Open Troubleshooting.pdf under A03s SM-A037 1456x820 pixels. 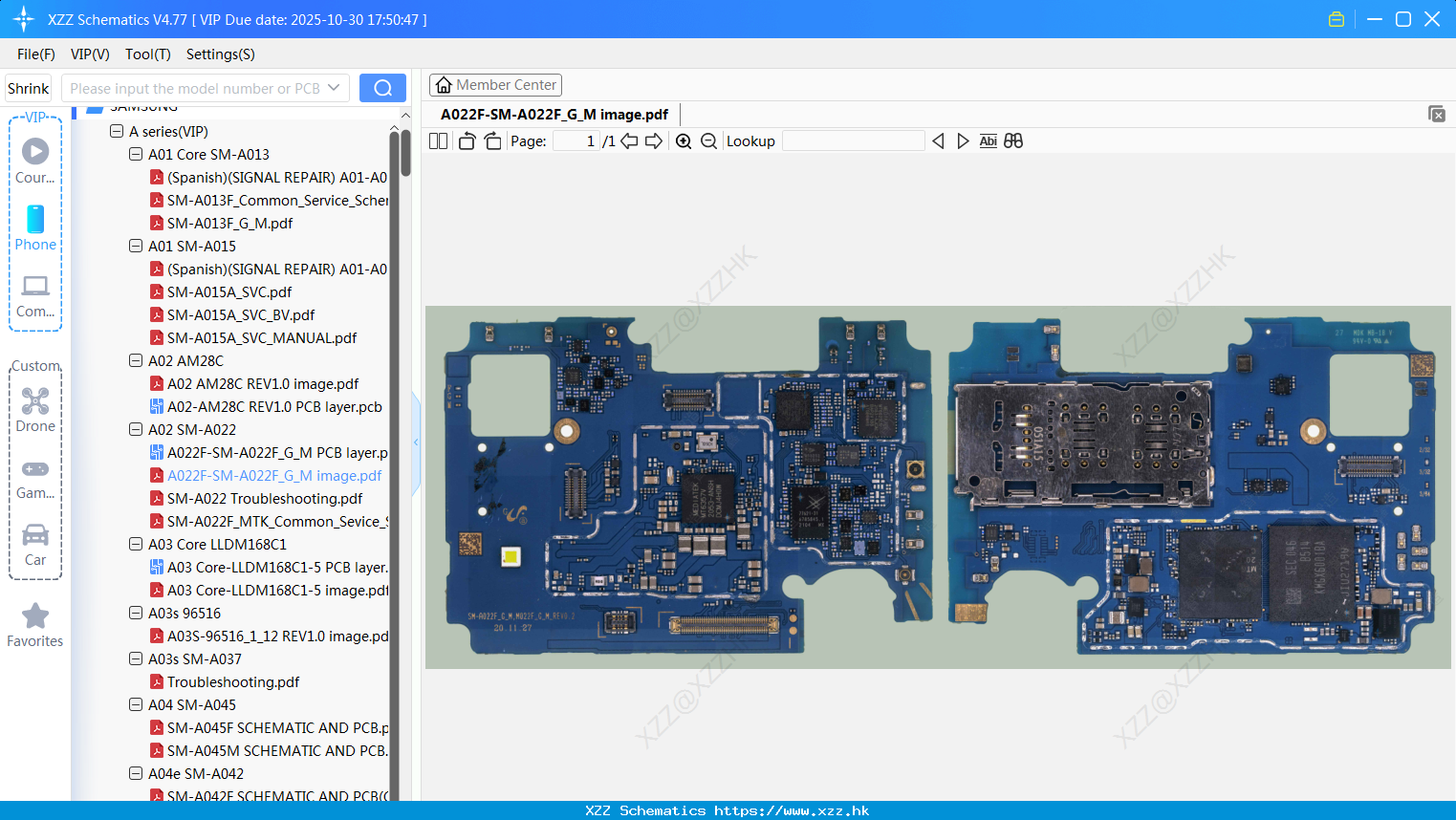[x=233, y=682]
